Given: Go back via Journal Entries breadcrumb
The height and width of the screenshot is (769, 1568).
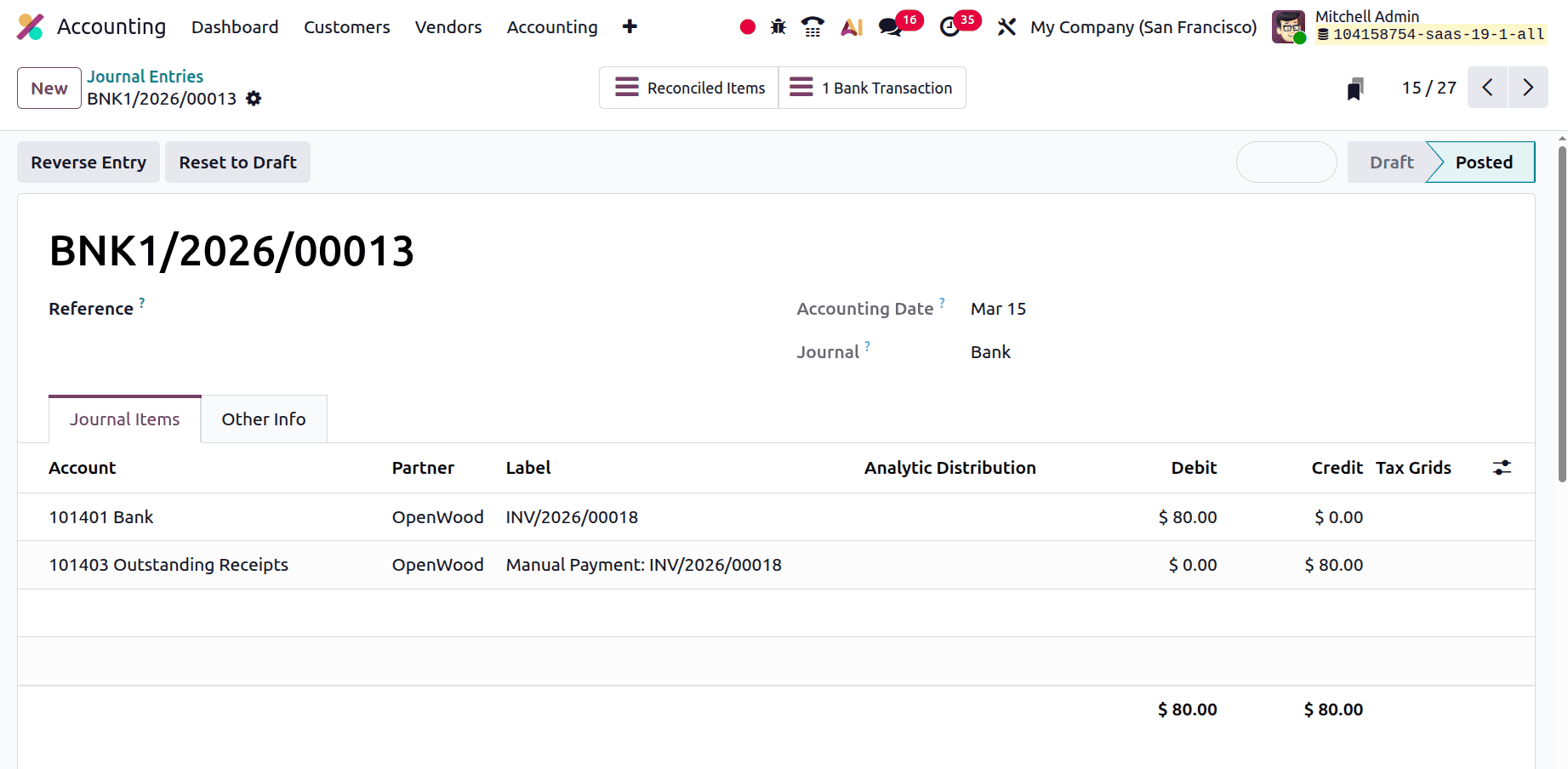Looking at the screenshot, I should [145, 76].
